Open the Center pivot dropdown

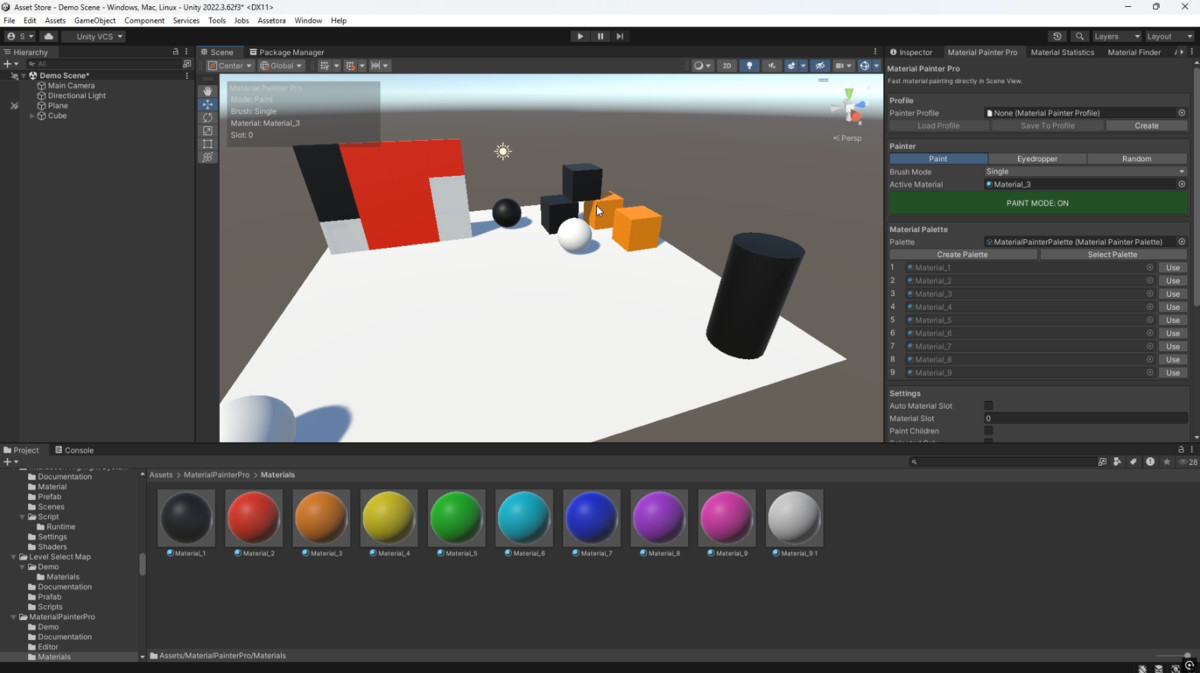[x=231, y=66]
